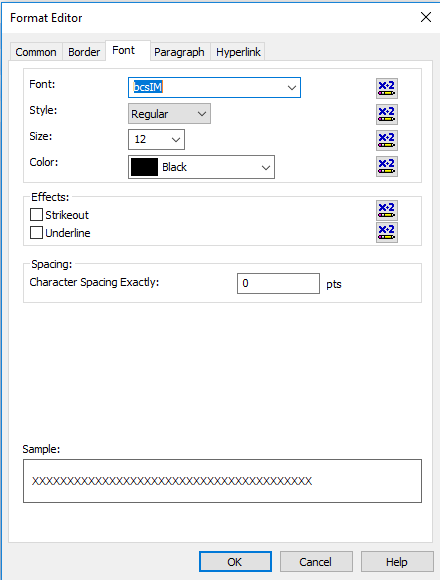This screenshot has width=440, height=580.
Task: Open formula editor for Strikeout
Action: (387, 210)
